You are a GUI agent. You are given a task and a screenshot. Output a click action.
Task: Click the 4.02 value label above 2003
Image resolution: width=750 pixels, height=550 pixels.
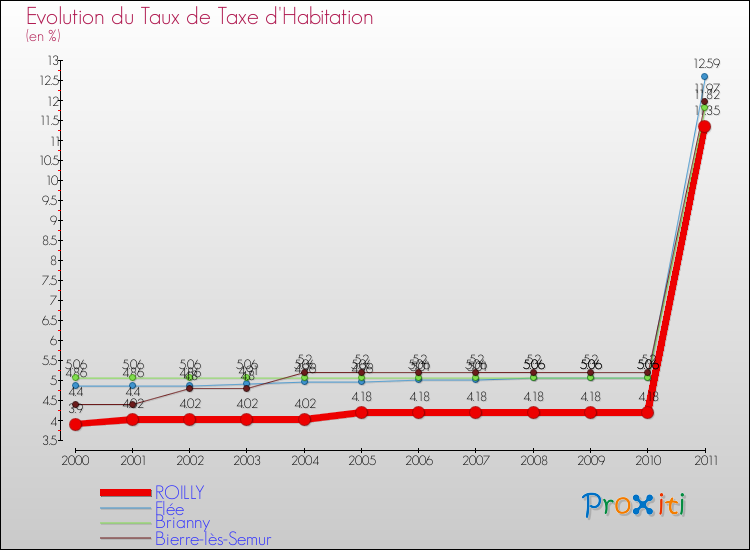point(247,404)
